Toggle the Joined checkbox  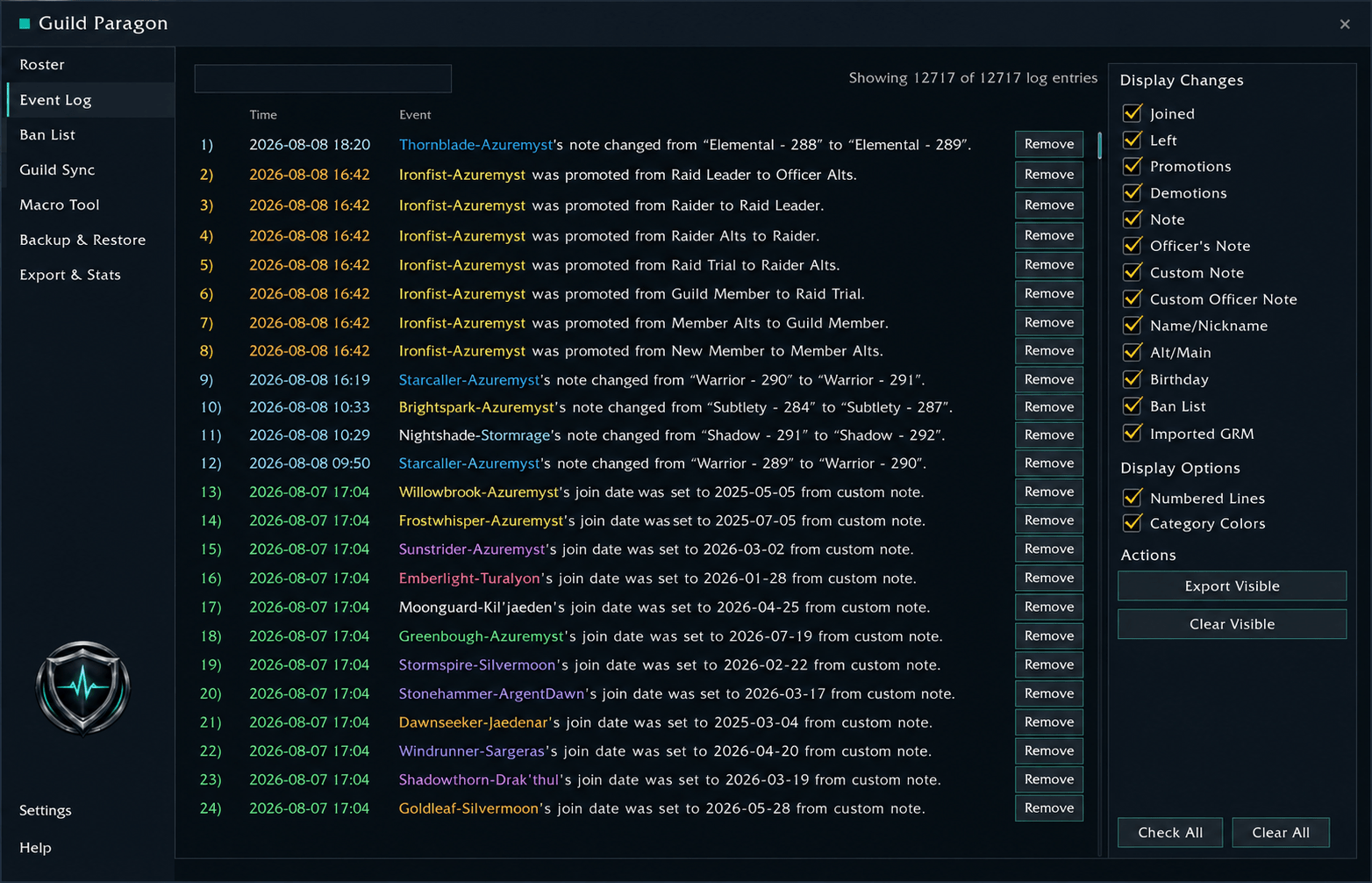click(x=1133, y=113)
